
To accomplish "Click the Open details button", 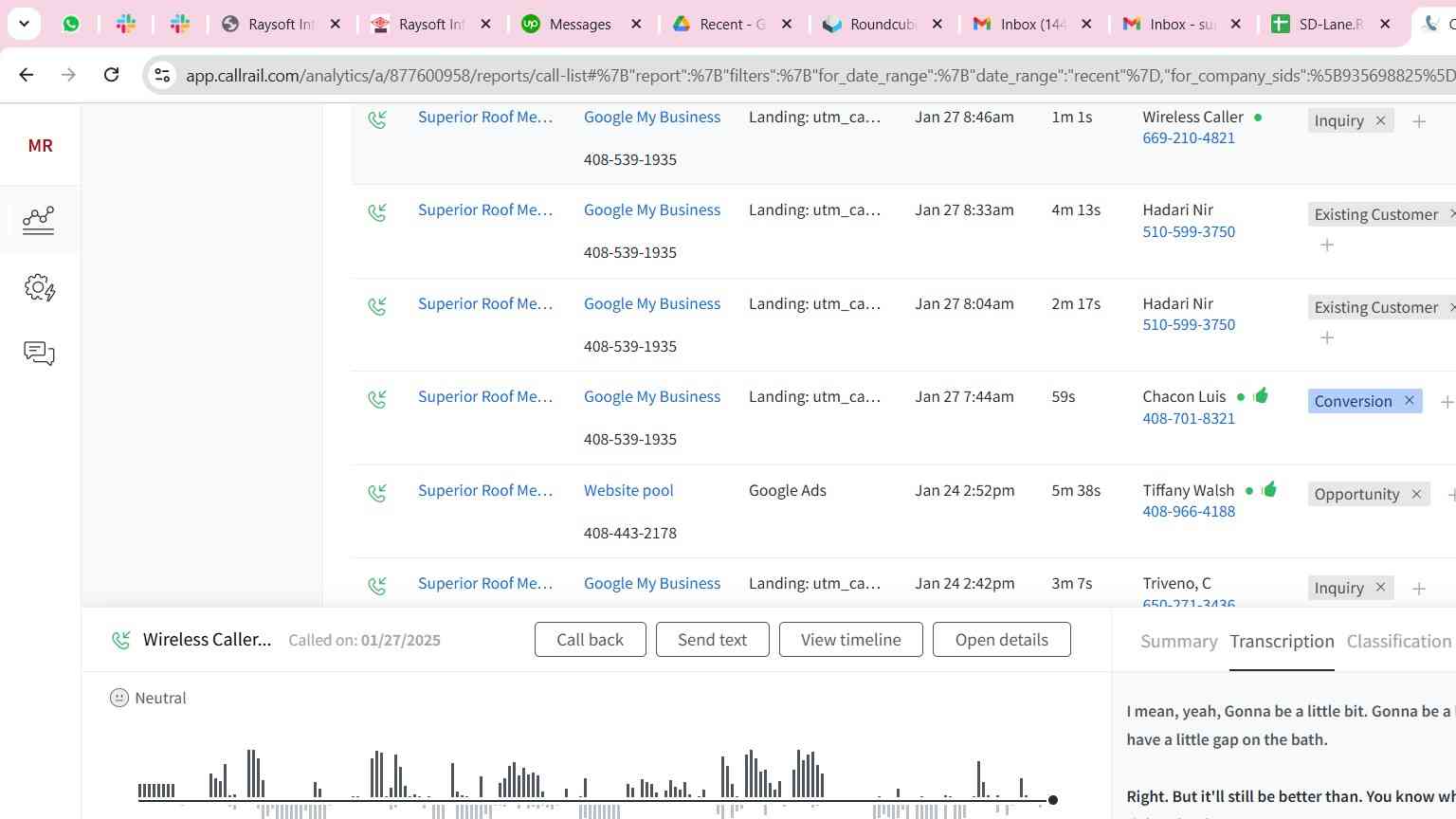I will point(1002,639).
